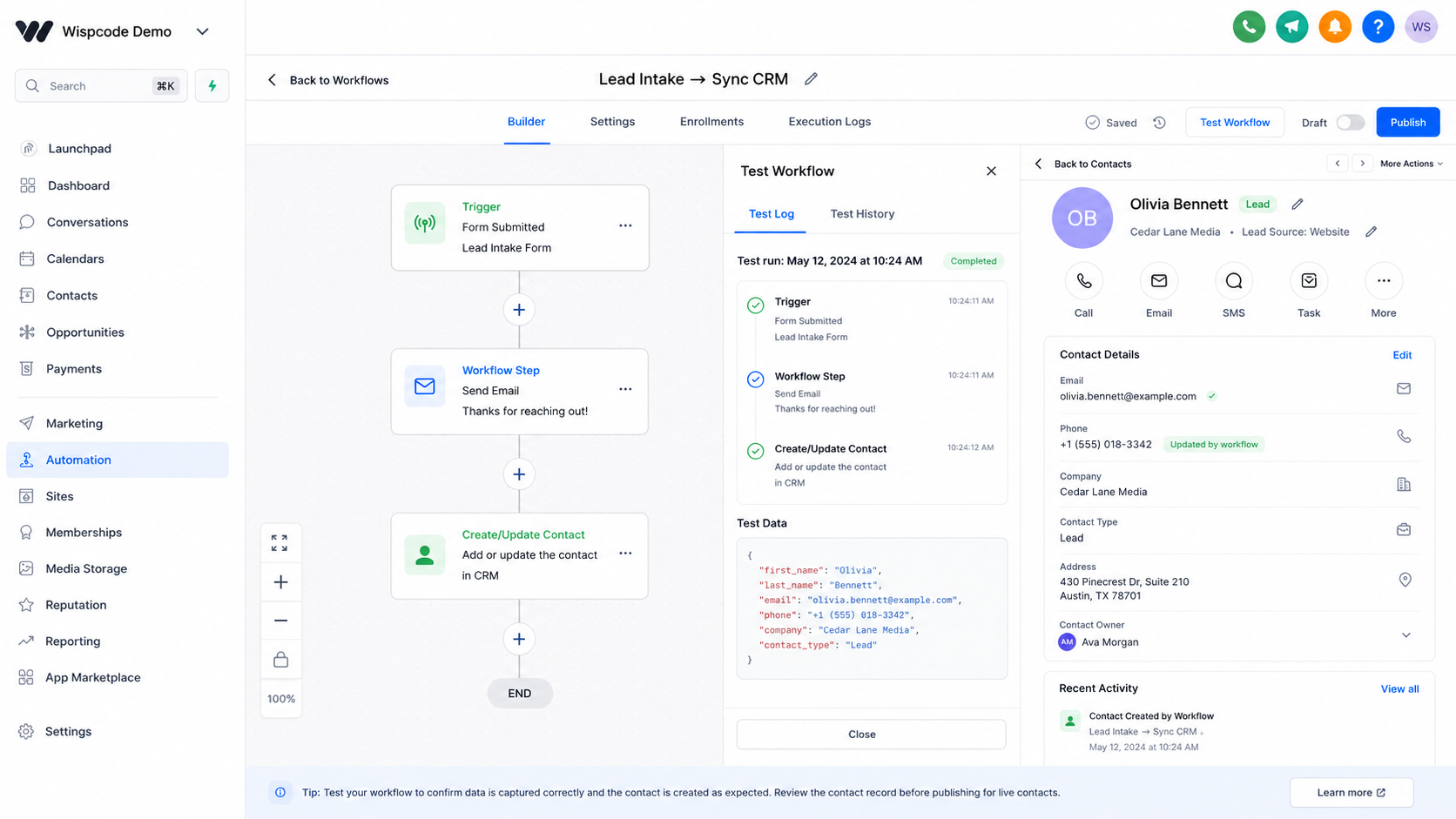
Task: Open More contact actions ellipsis icon
Action: tap(1384, 281)
